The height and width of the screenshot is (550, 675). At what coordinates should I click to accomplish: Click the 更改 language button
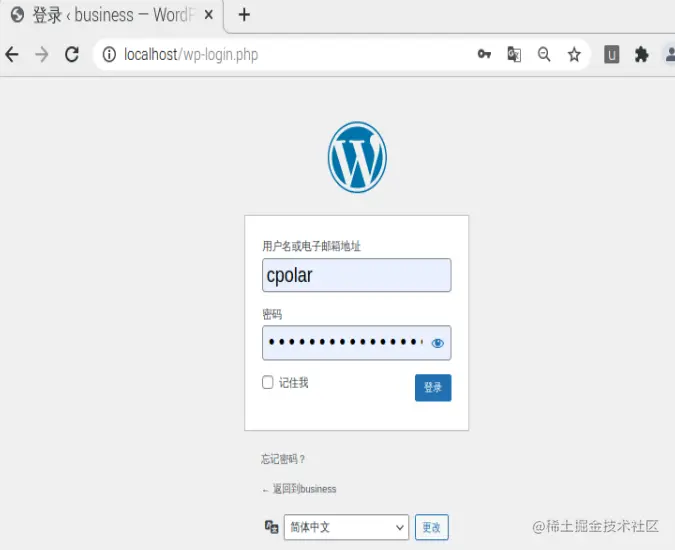432,527
